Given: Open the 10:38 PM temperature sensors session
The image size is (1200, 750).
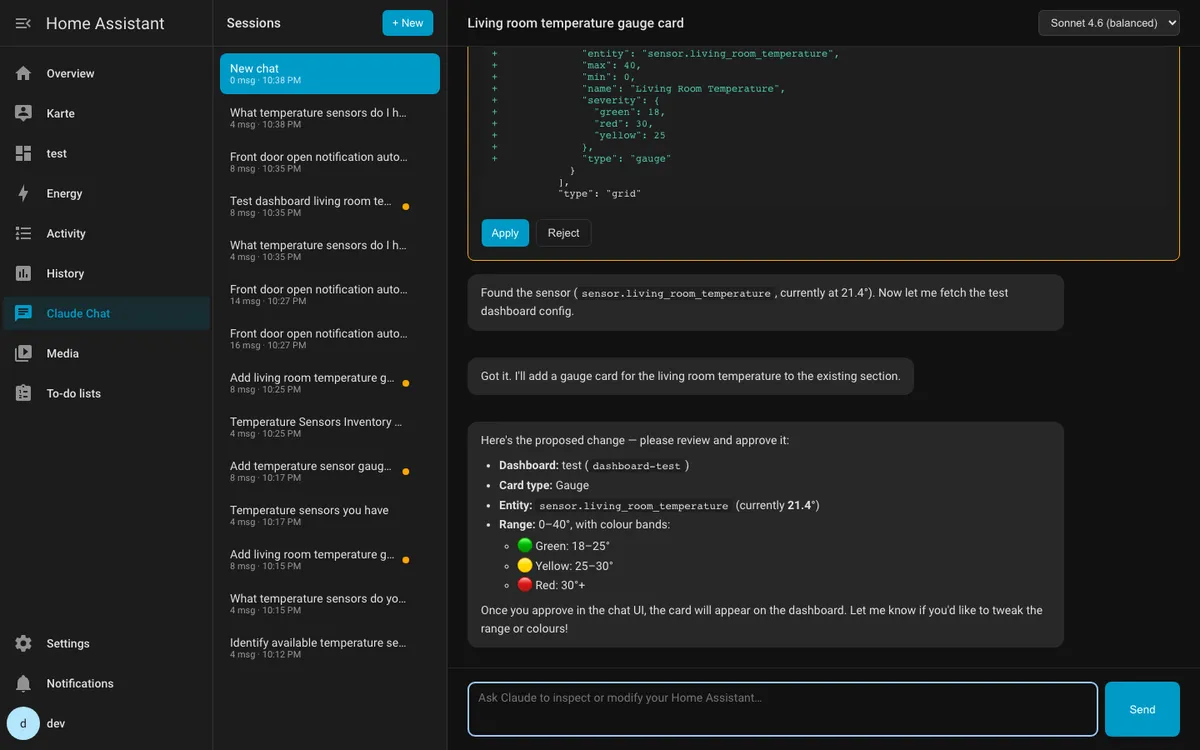Looking at the screenshot, I should tap(330, 118).
